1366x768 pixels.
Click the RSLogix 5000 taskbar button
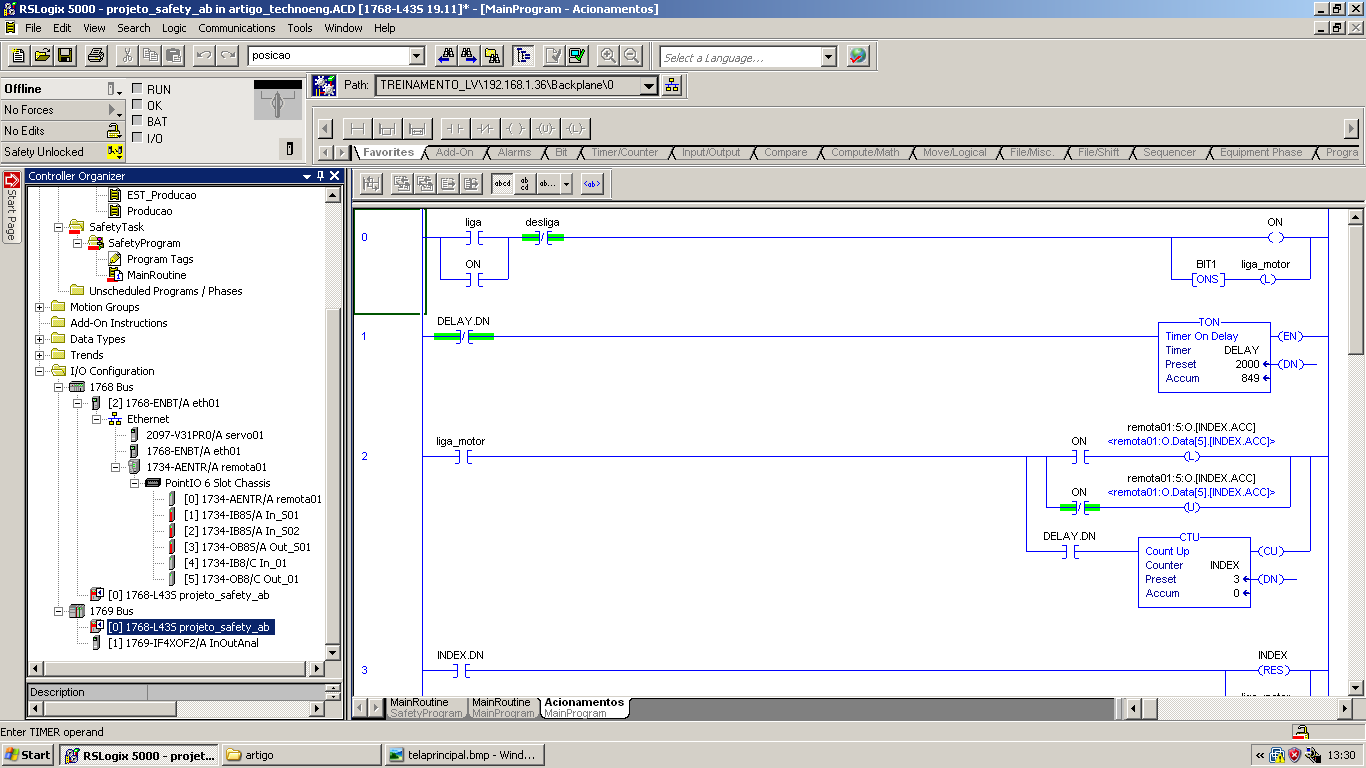coord(139,755)
